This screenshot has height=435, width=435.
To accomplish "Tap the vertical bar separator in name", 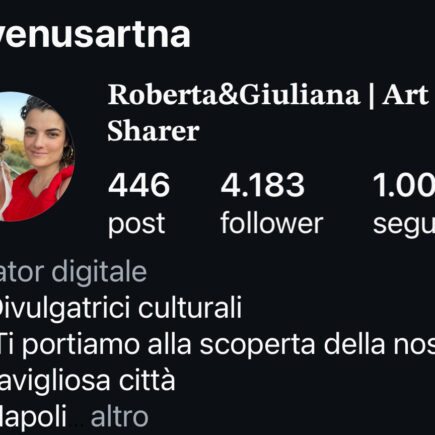I will pos(371,96).
